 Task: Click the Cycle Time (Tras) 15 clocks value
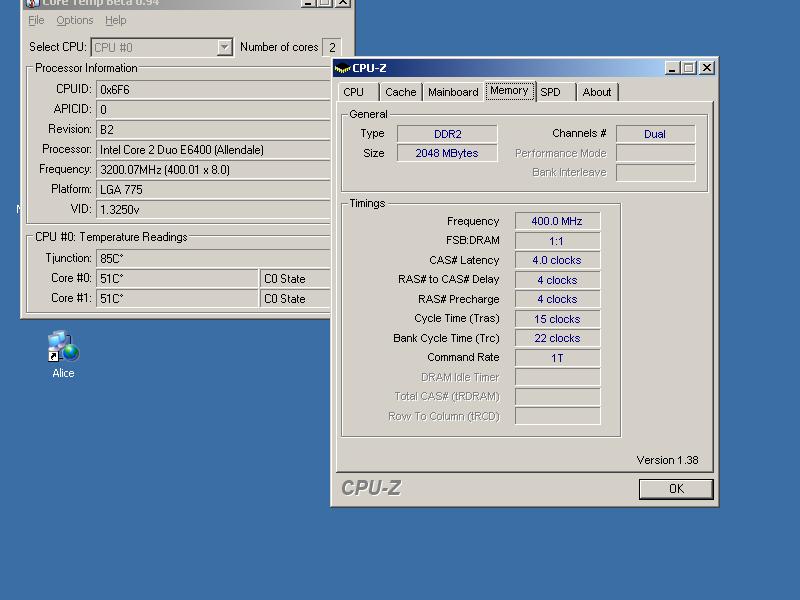pyautogui.click(x=557, y=319)
